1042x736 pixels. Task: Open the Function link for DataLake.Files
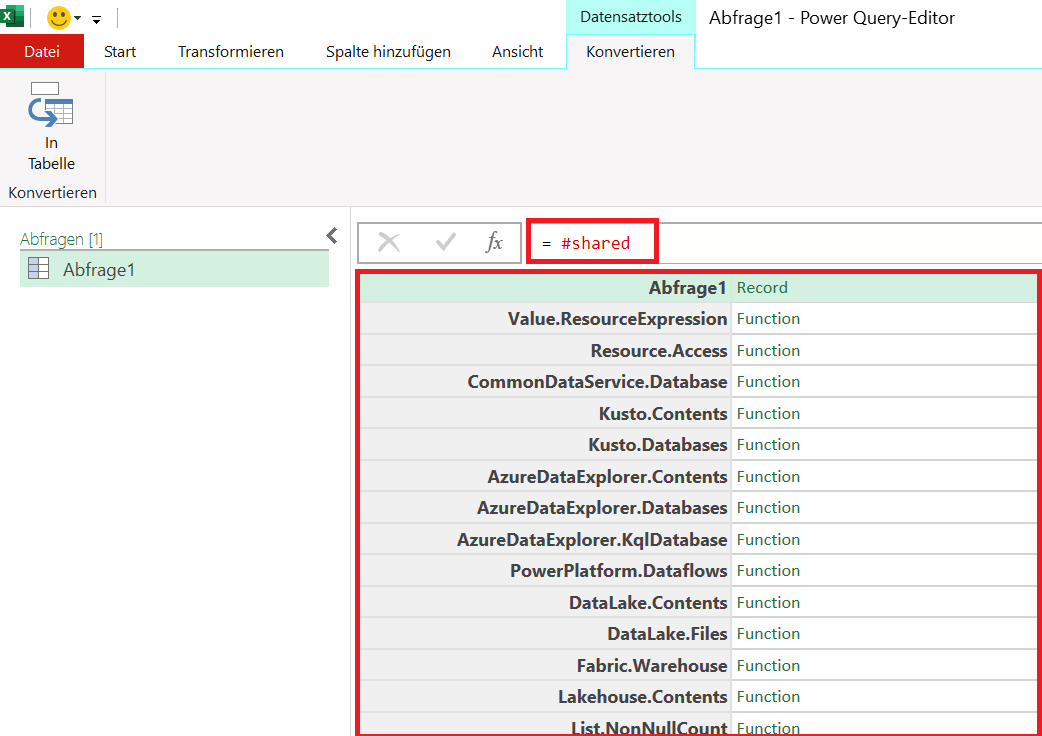coord(768,634)
